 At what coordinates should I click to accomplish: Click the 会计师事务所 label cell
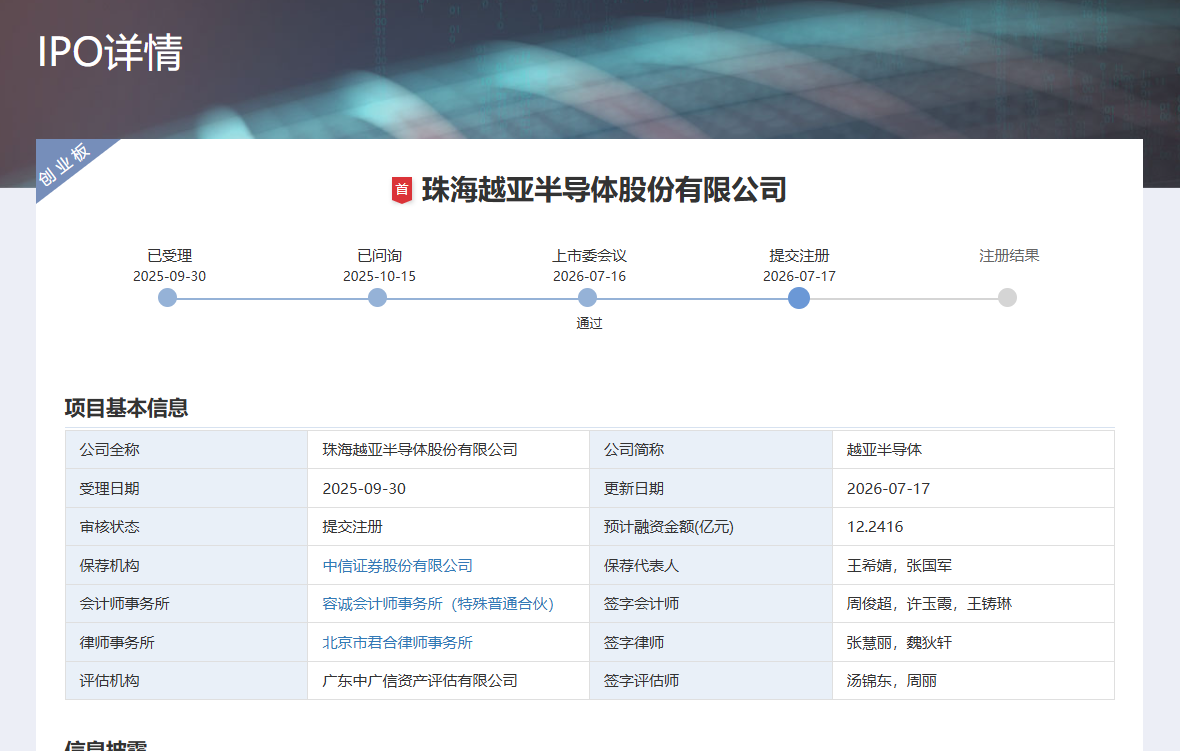pos(187,604)
